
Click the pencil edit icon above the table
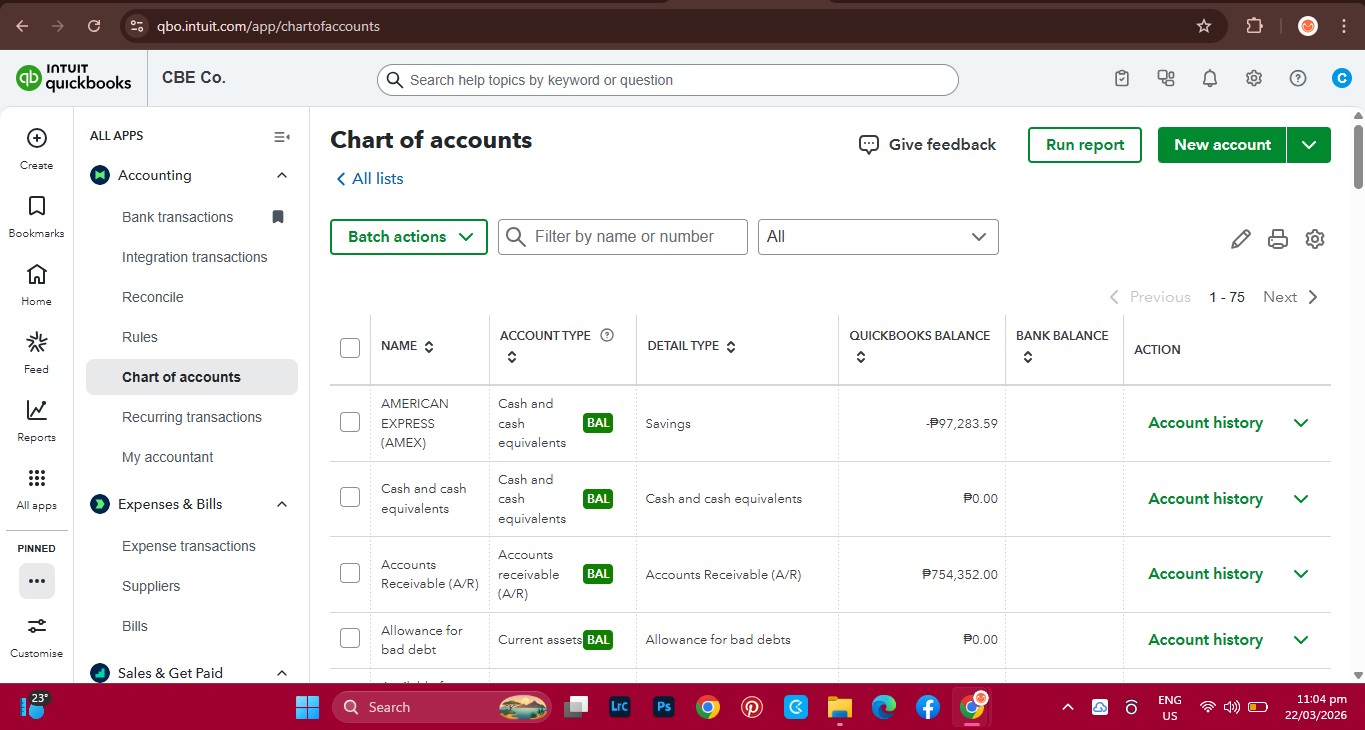coord(1241,239)
